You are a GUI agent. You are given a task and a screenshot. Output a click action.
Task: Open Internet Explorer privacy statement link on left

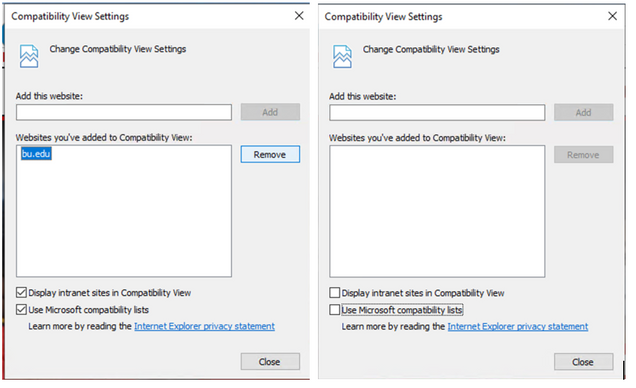[204, 326]
